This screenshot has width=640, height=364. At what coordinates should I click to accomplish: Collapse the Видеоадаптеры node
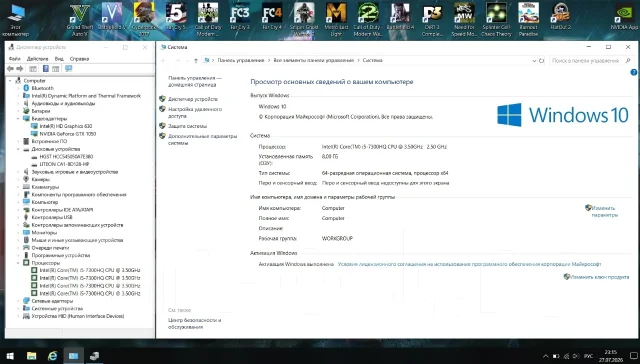[18, 119]
